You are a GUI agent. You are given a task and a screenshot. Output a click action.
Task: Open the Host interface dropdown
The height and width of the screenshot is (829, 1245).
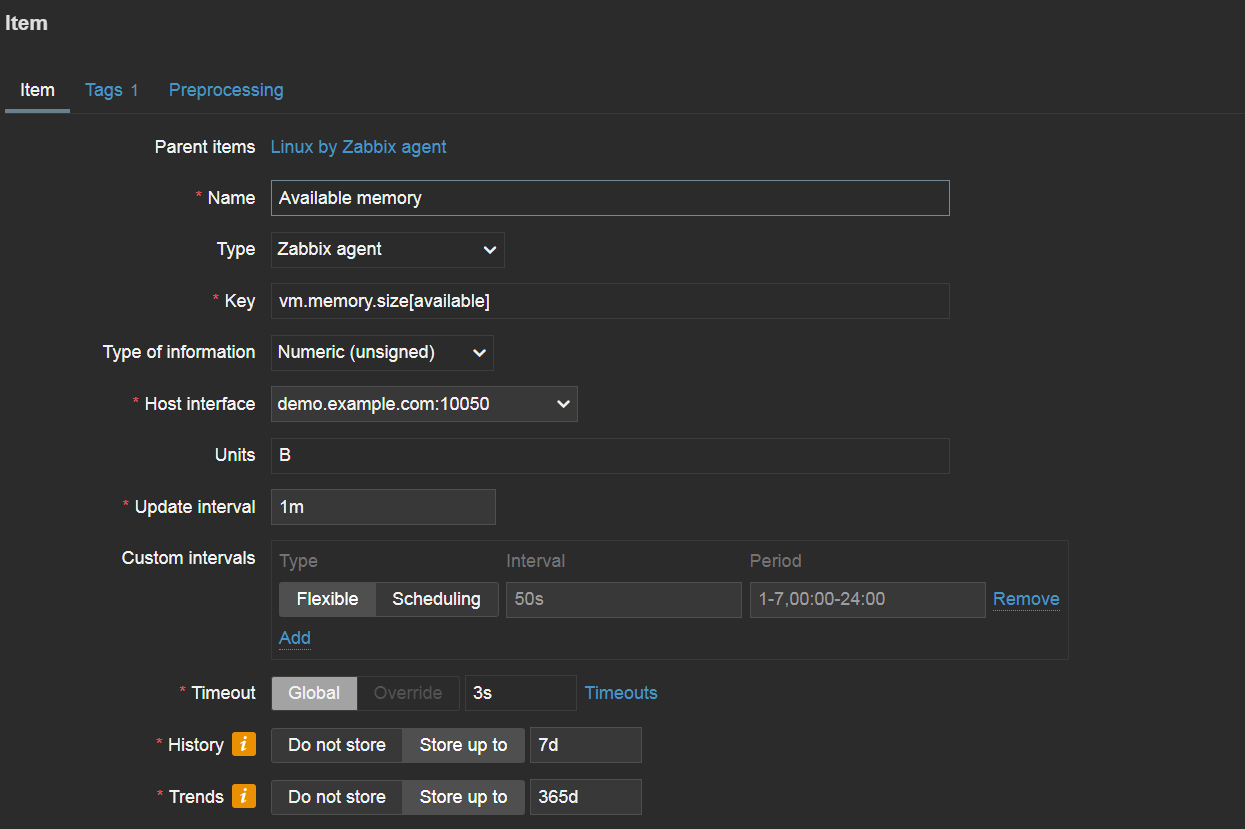pyautogui.click(x=424, y=404)
